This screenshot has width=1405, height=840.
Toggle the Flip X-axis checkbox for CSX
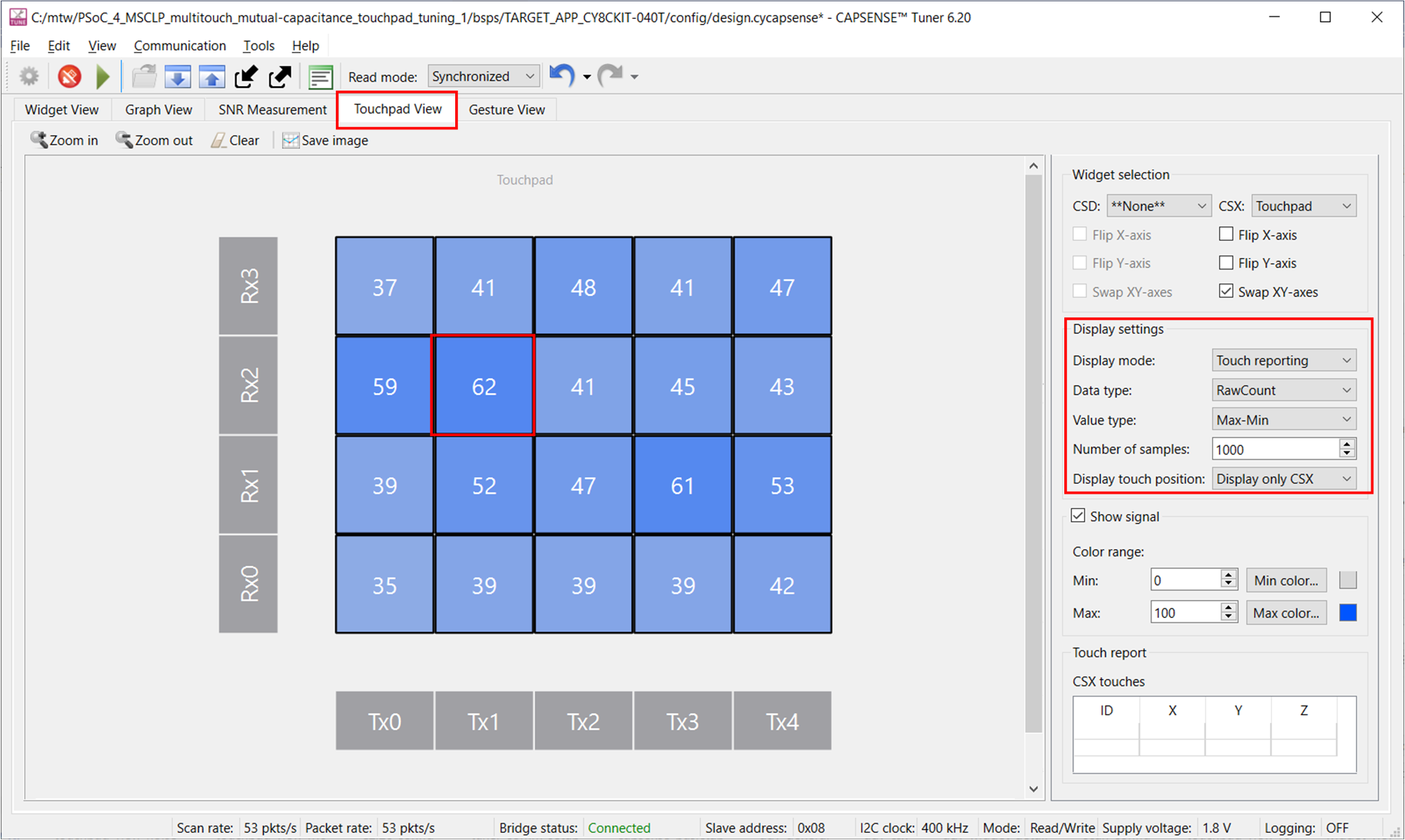point(1222,234)
